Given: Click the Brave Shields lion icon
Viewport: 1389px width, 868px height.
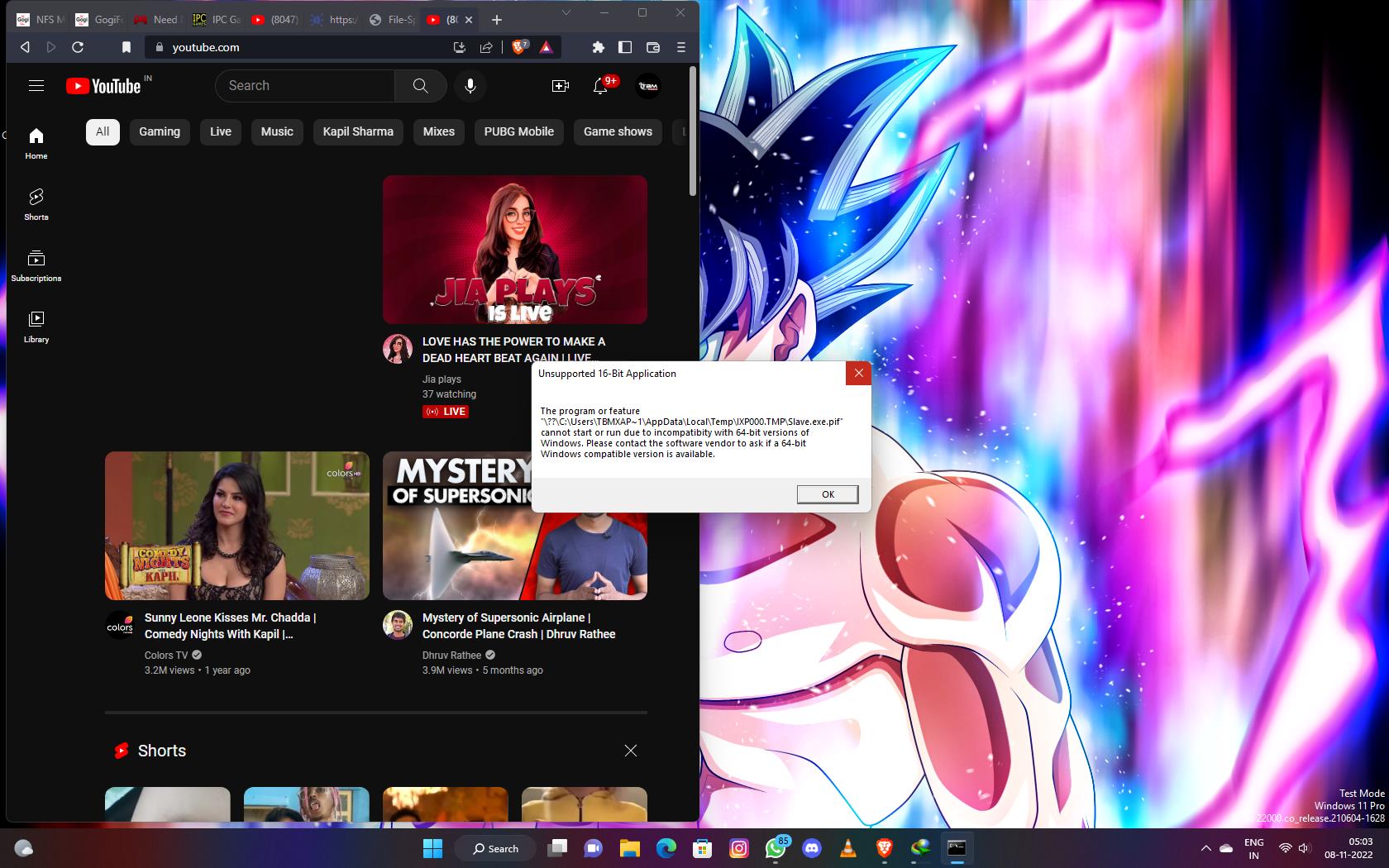Looking at the screenshot, I should pos(519,47).
